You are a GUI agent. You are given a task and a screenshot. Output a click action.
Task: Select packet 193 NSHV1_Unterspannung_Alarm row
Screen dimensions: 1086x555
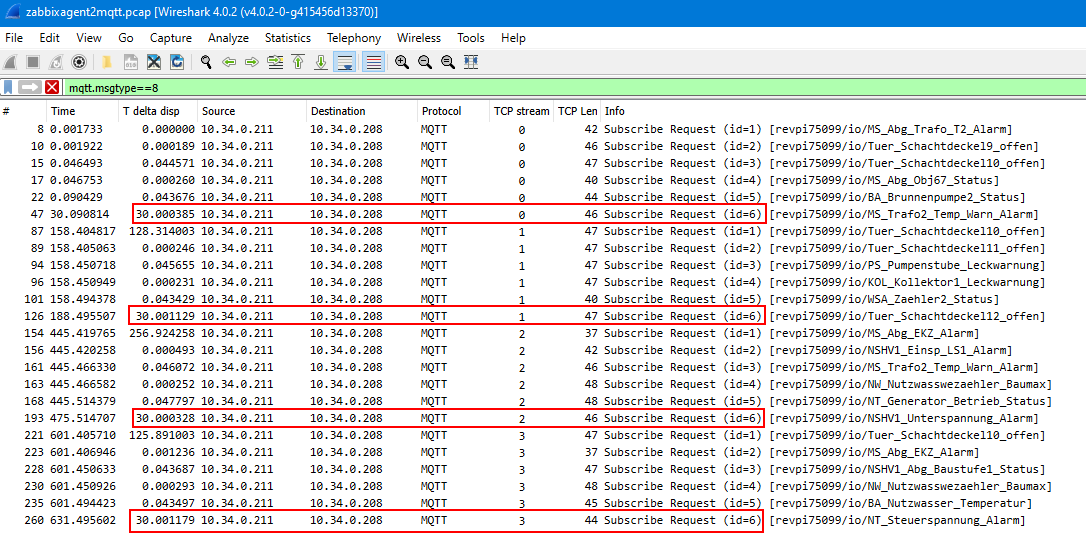543,418
